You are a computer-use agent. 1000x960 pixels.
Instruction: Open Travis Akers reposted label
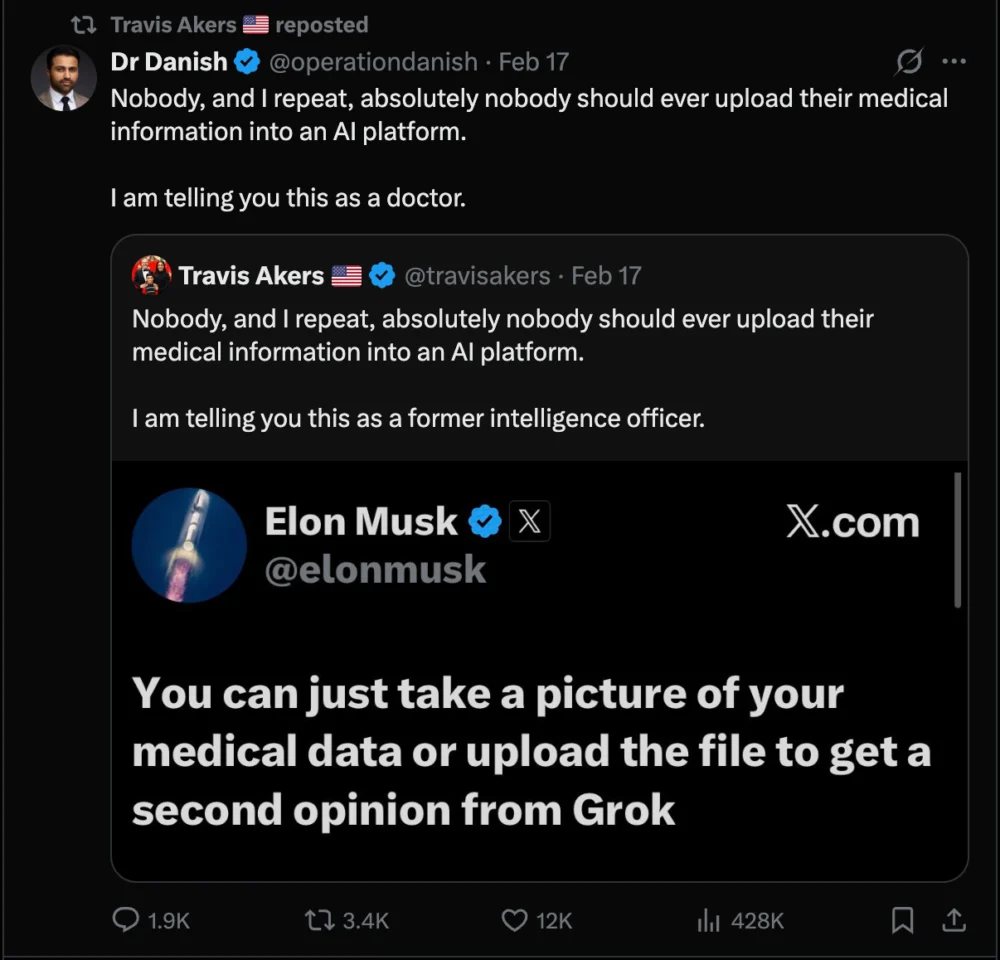(239, 24)
